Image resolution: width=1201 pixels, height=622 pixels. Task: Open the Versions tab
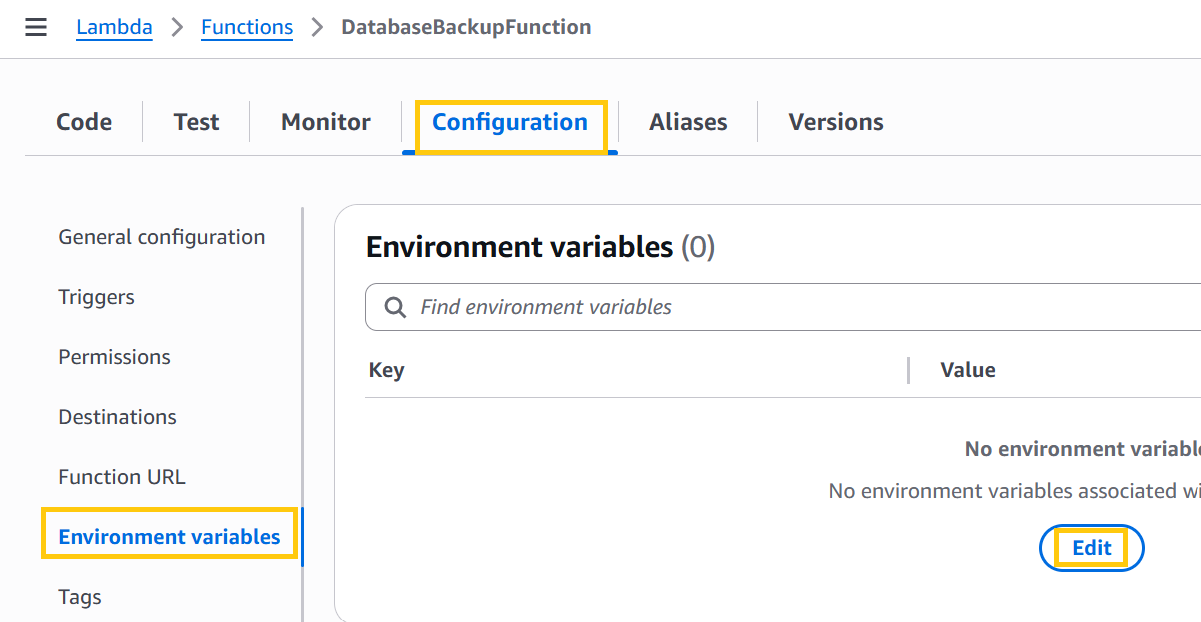[x=836, y=122]
